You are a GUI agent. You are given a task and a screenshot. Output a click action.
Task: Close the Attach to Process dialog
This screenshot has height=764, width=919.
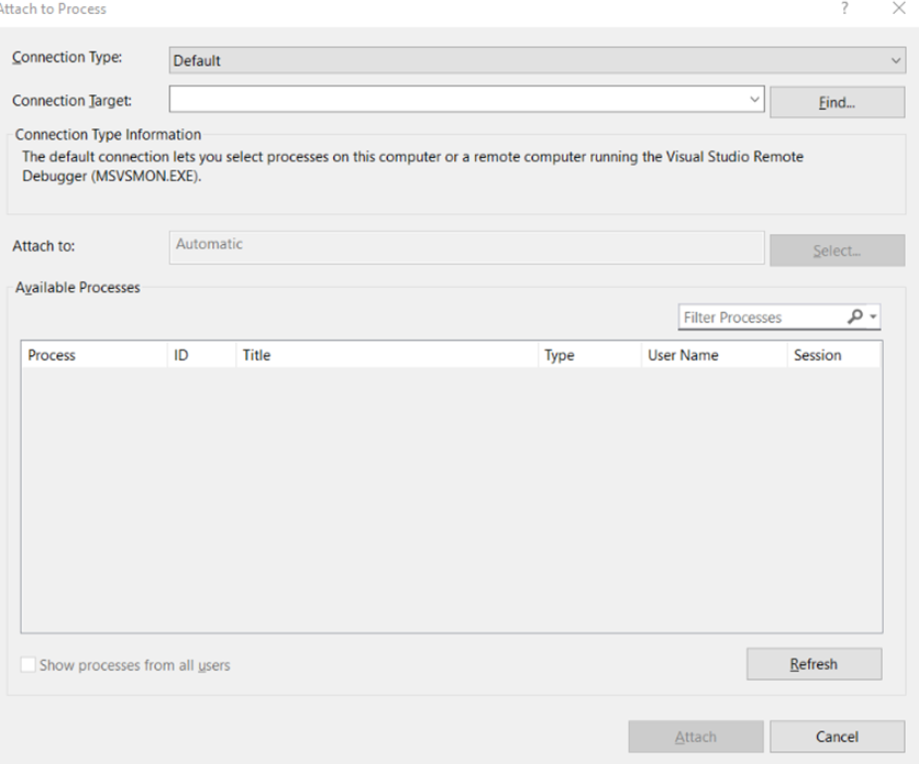pos(898,8)
